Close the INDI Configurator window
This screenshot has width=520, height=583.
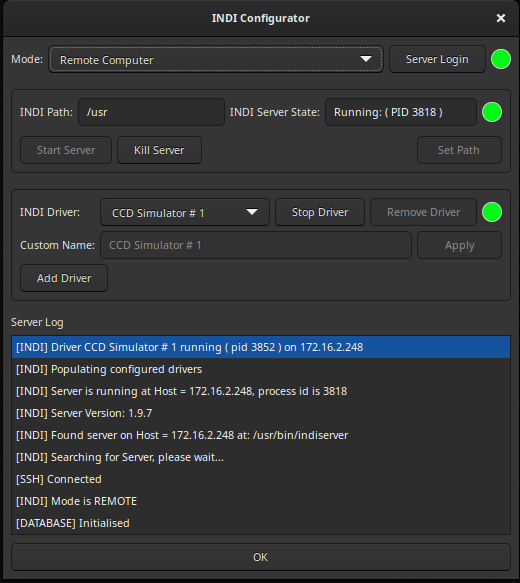[x=501, y=18]
